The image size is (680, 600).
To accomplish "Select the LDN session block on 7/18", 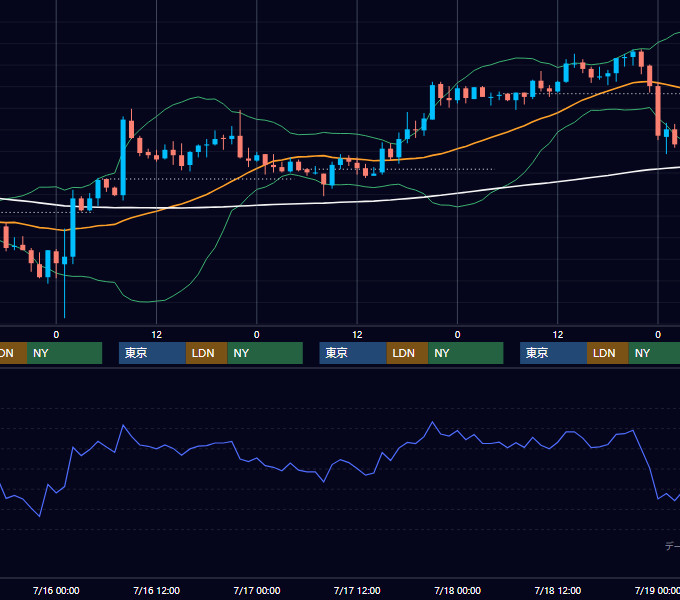I will [x=608, y=353].
